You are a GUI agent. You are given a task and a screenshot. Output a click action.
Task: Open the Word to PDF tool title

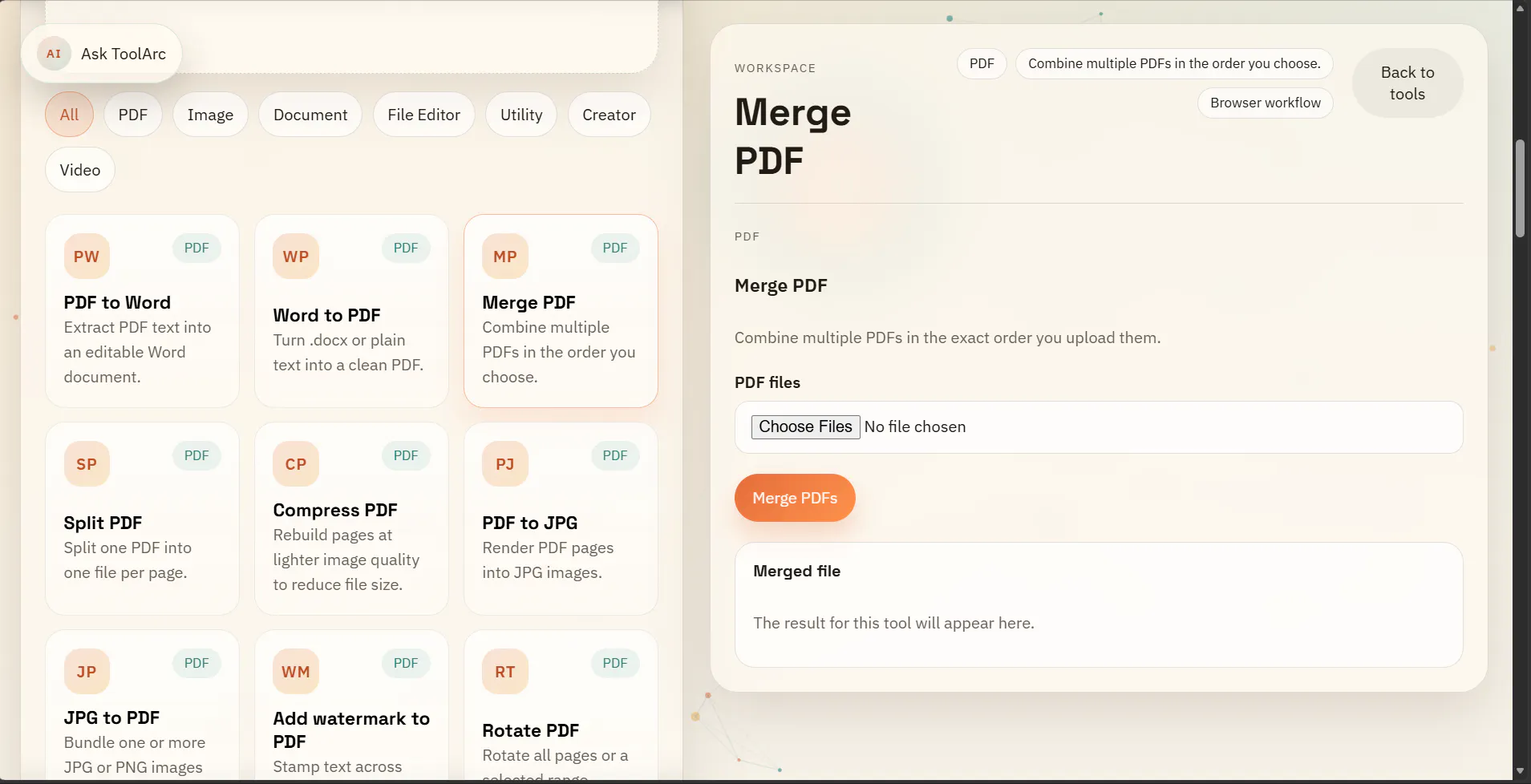tap(326, 315)
